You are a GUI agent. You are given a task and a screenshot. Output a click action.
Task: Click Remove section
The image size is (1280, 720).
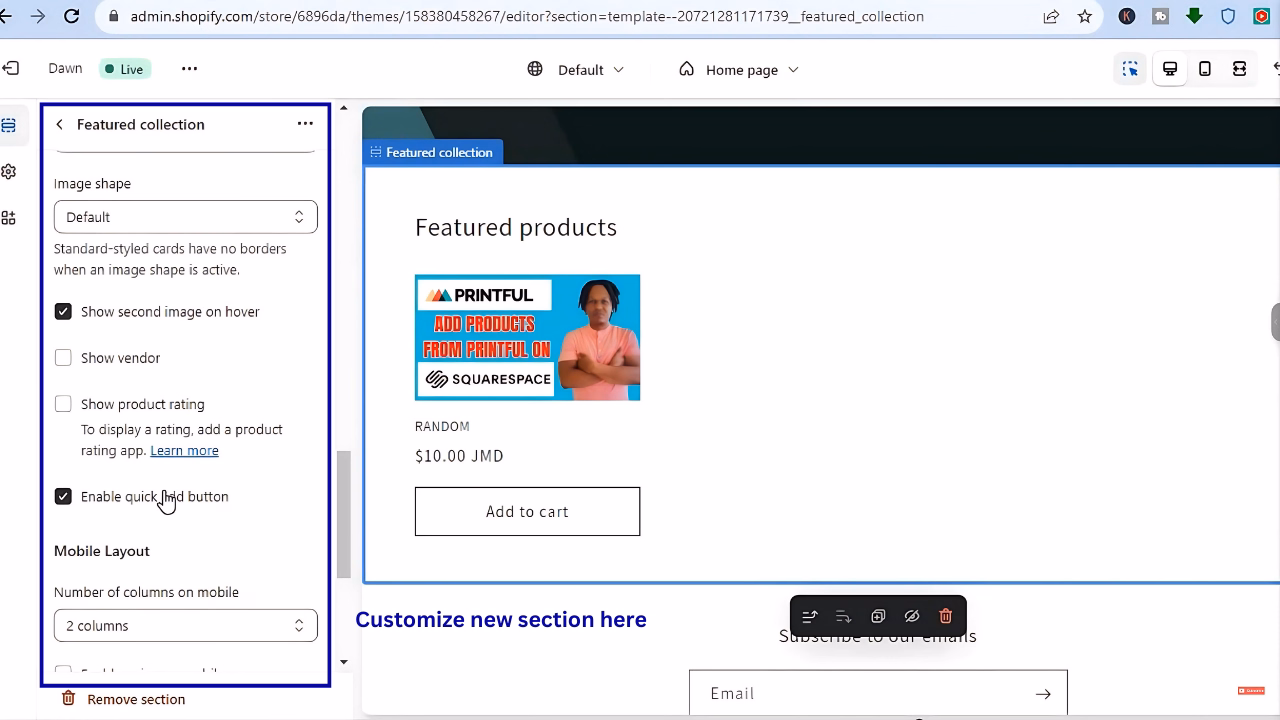(x=124, y=699)
